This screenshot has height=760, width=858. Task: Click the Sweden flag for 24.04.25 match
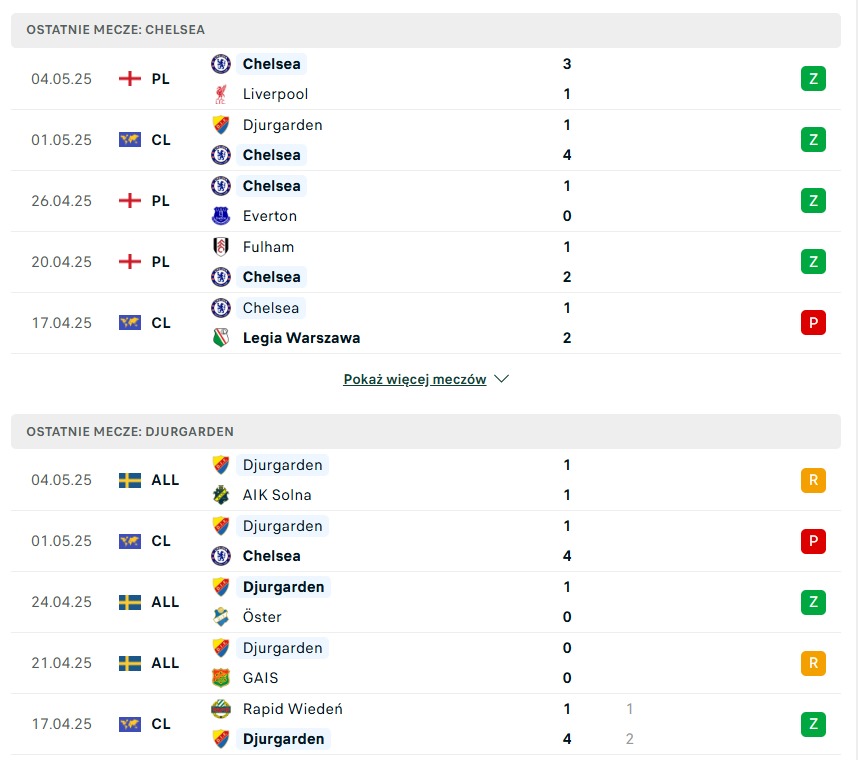click(x=130, y=602)
